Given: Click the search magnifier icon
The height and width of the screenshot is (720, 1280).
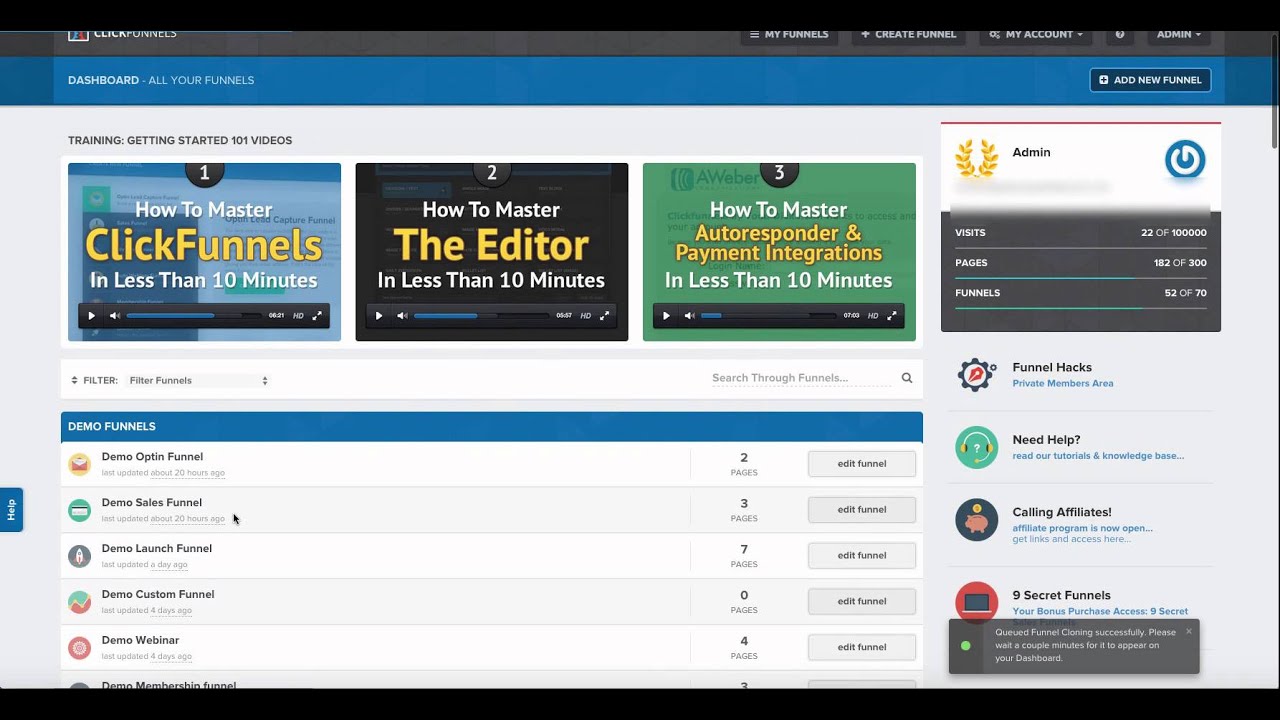Looking at the screenshot, I should pyautogui.click(x=907, y=378).
